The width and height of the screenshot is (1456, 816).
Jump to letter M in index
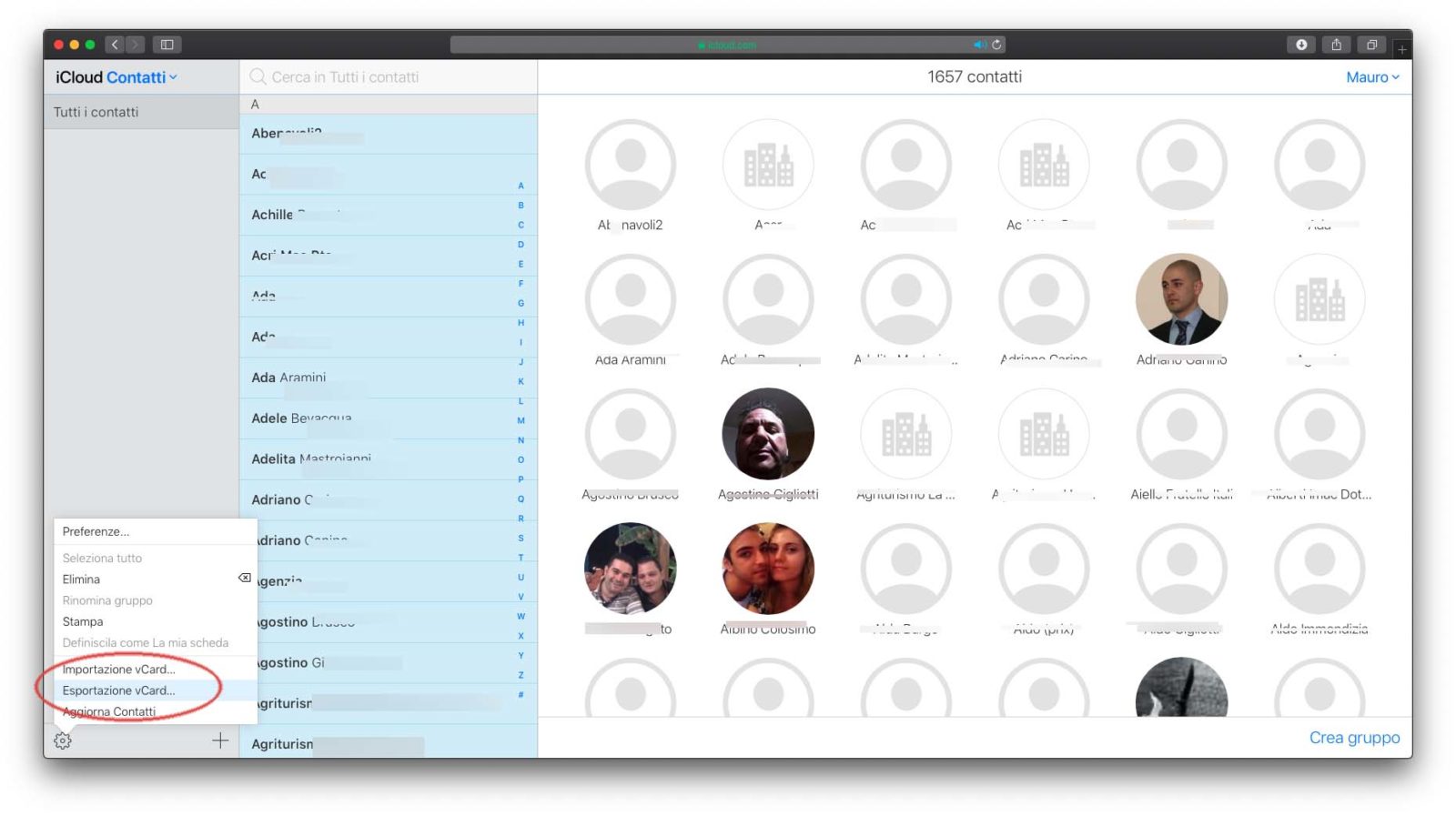coord(521,420)
